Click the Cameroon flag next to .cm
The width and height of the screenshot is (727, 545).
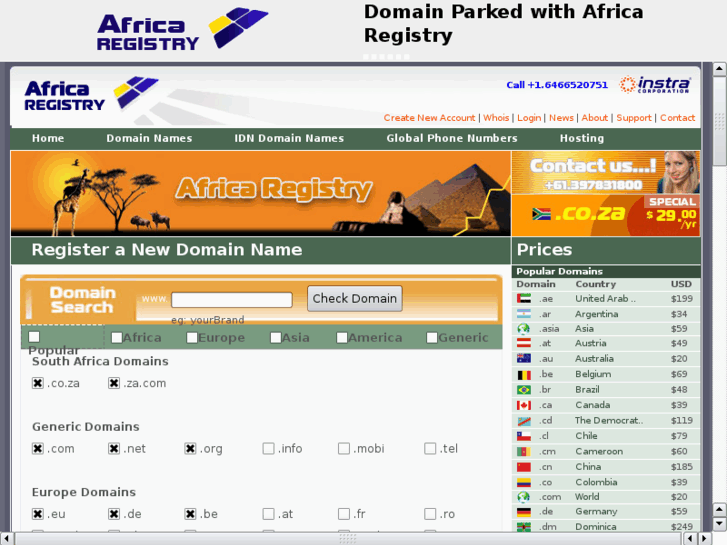524,451
